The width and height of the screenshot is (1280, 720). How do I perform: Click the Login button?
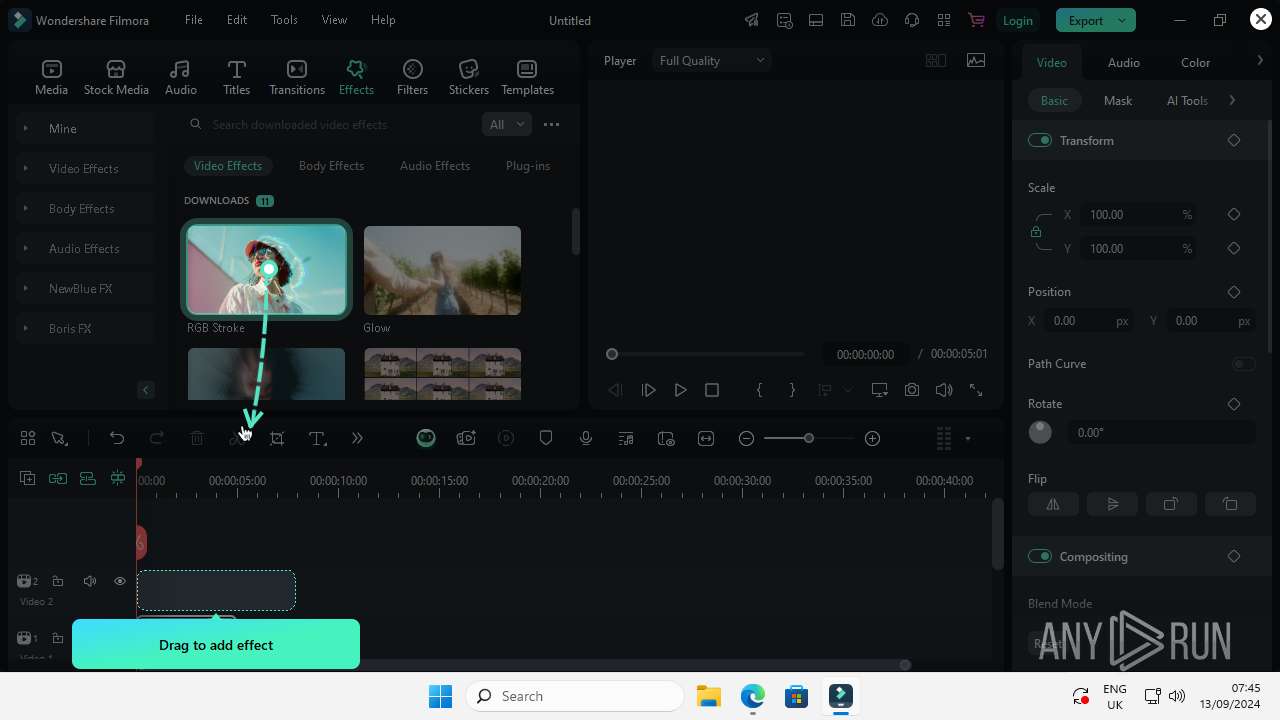click(x=1018, y=20)
